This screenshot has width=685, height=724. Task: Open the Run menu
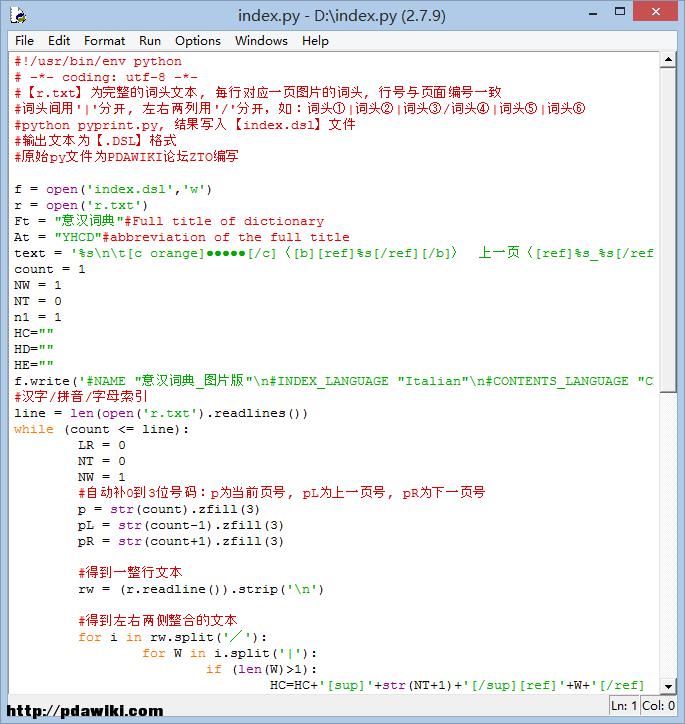[x=150, y=41]
